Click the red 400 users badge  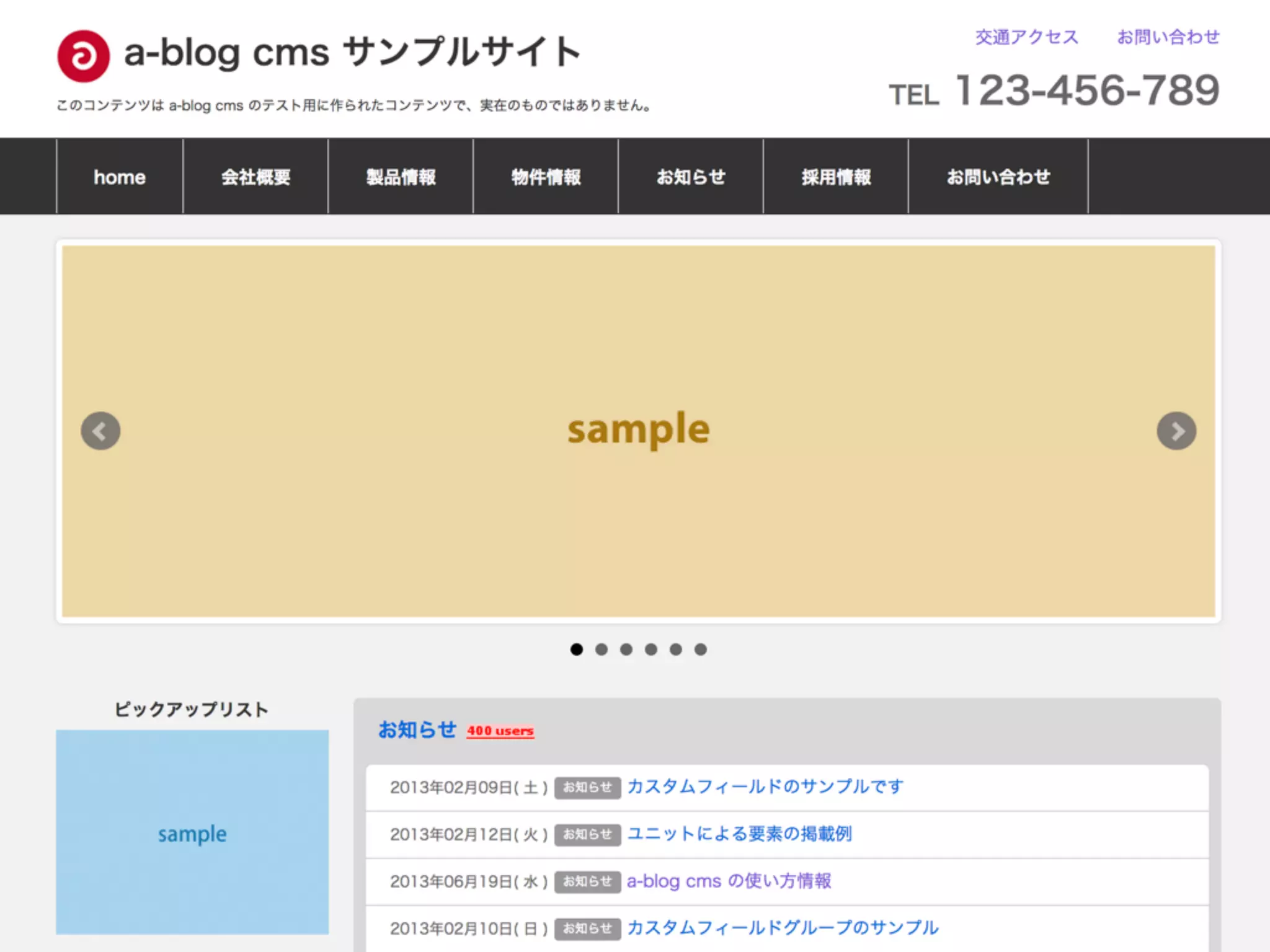(500, 731)
